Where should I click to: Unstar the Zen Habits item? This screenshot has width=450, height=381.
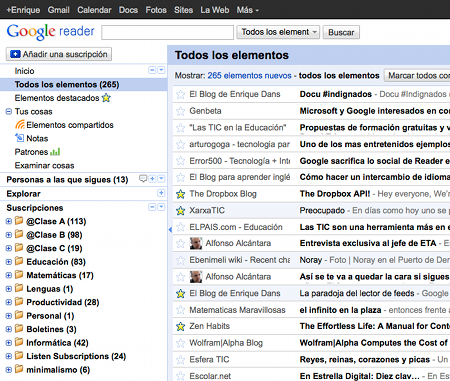[180, 326]
